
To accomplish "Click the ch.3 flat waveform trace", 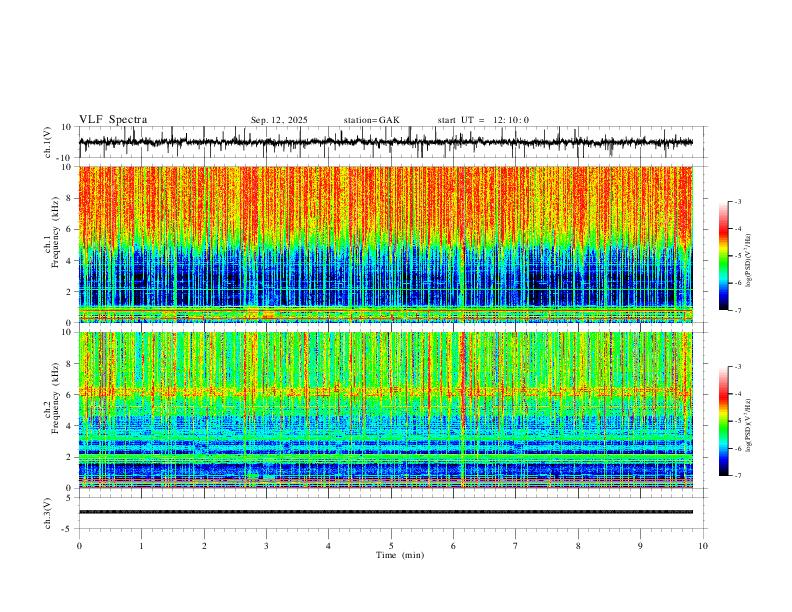I will point(386,512).
